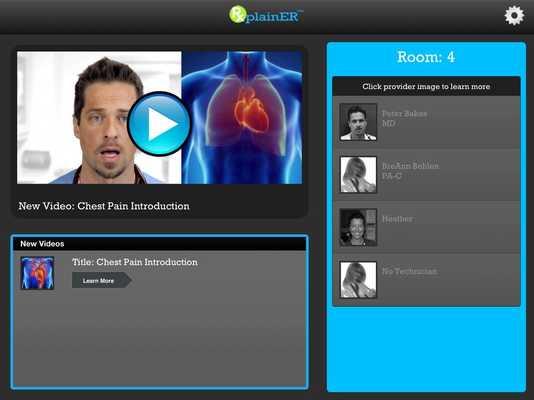Open the heart thumbnail under New Videos
This screenshot has width=534, height=400.
click(37, 273)
